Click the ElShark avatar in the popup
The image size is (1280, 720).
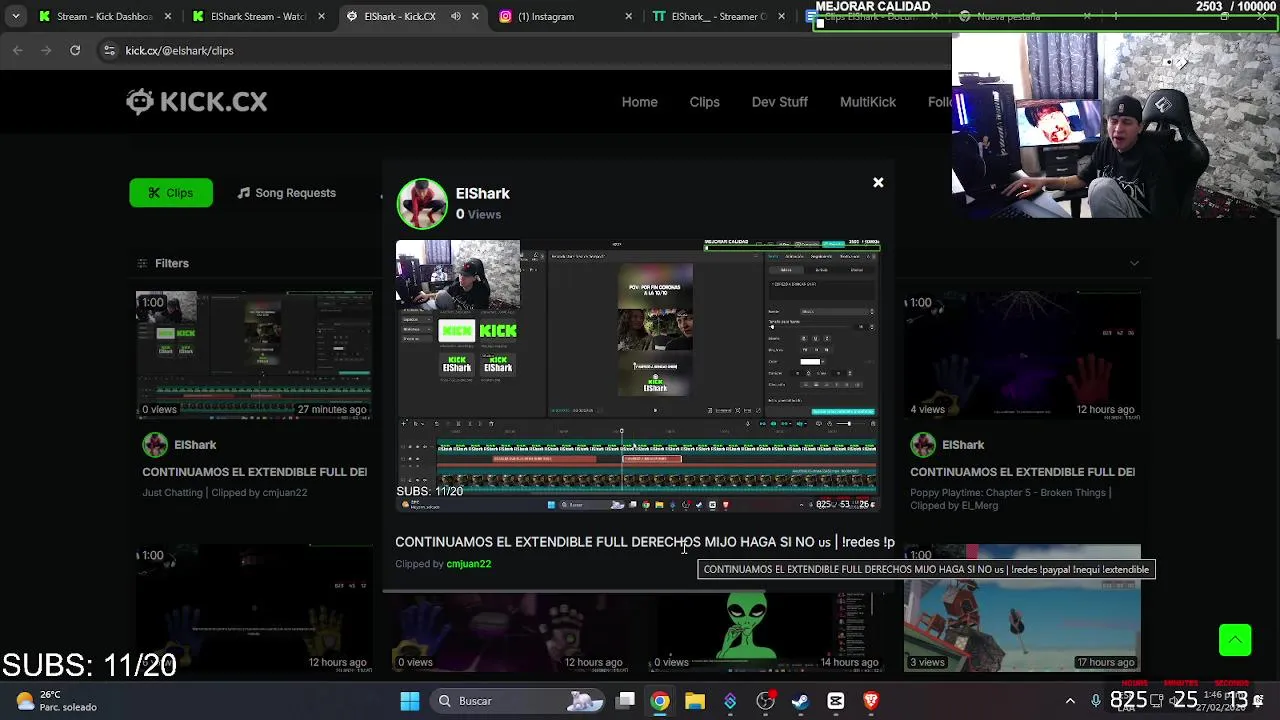[x=421, y=203]
